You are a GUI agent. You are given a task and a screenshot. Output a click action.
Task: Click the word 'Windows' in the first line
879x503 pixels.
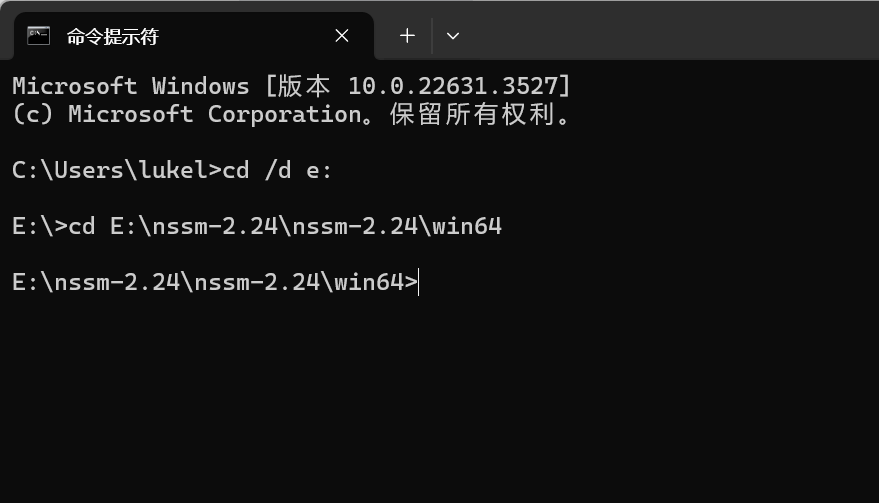200,86
